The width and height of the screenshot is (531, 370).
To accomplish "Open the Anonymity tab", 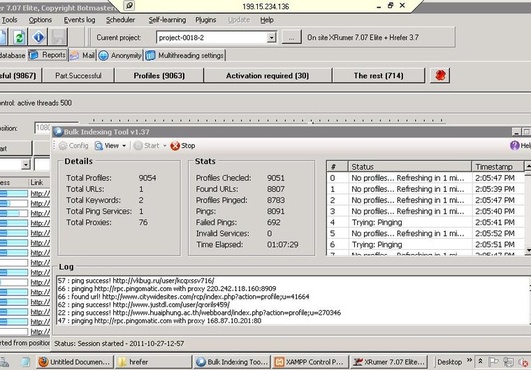I will coord(120,56).
